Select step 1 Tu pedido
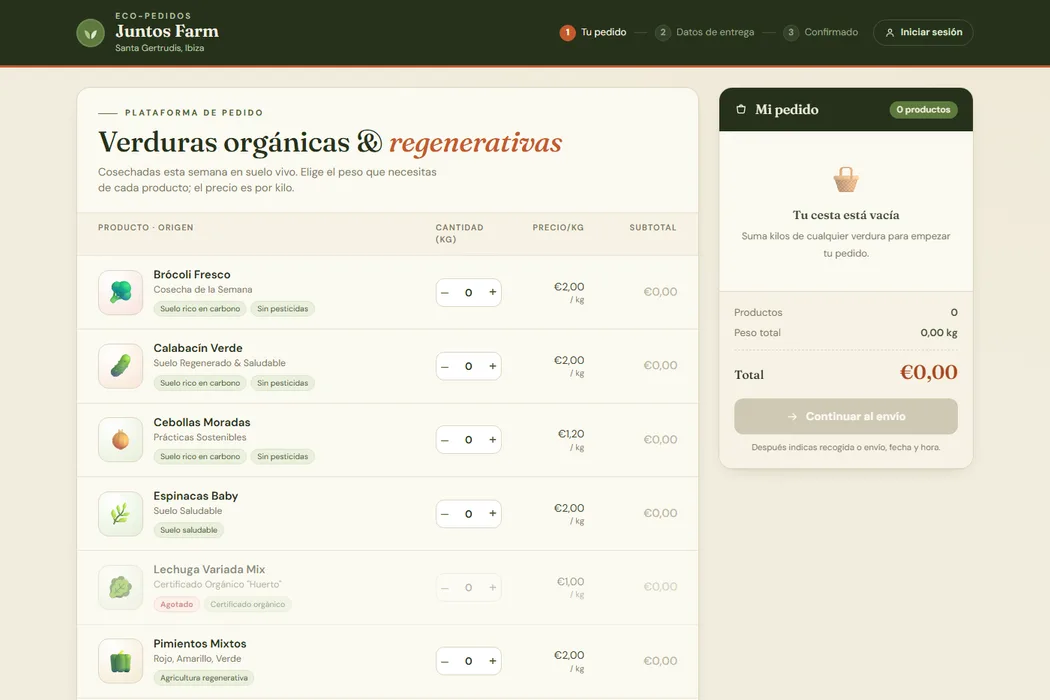The width and height of the screenshot is (1050, 700). (593, 32)
